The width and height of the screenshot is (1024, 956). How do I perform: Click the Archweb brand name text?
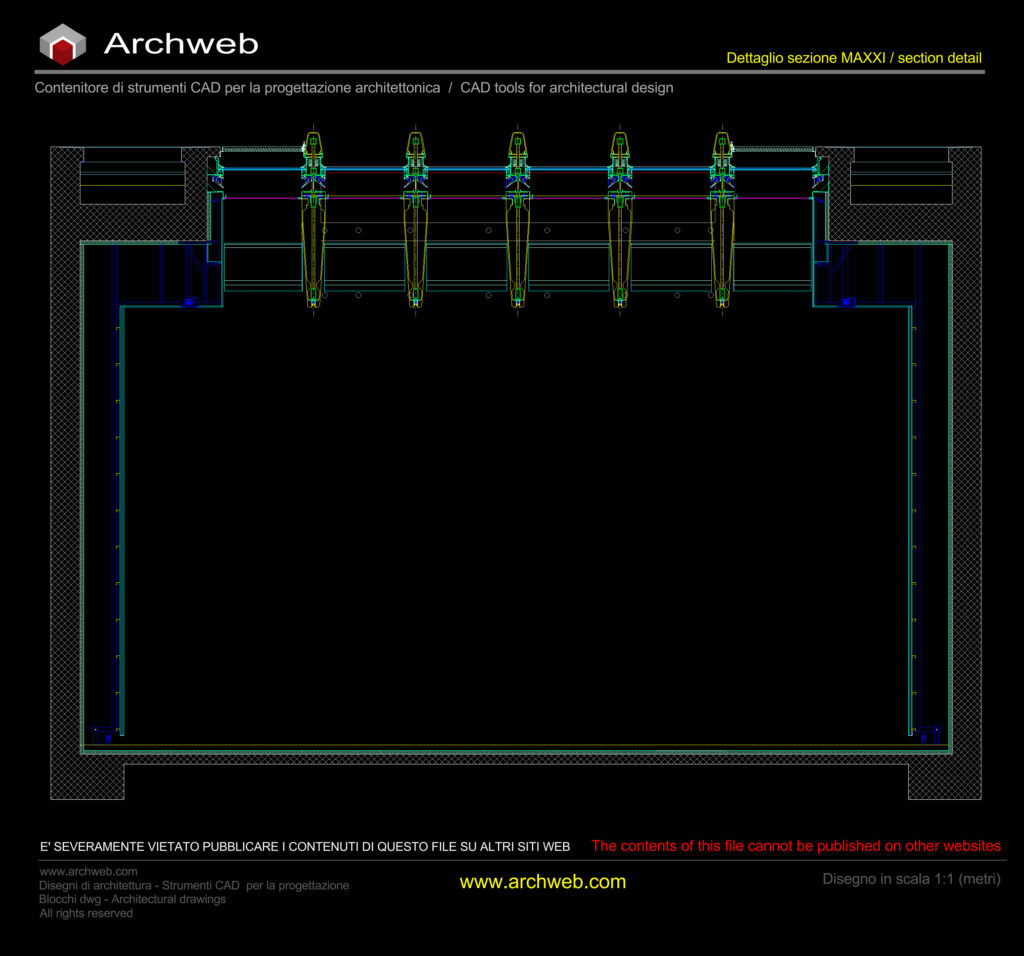[181, 44]
